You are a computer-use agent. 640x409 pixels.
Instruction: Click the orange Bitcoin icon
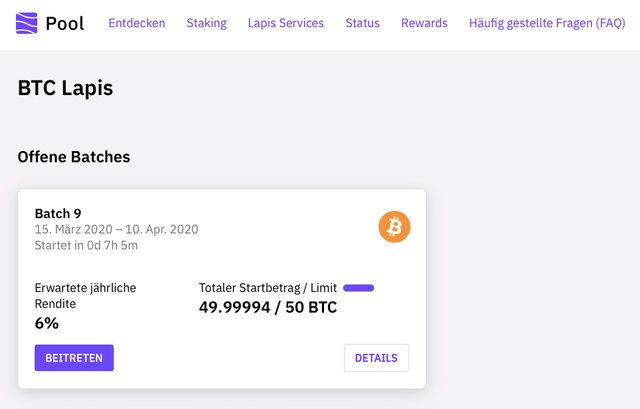(x=394, y=227)
